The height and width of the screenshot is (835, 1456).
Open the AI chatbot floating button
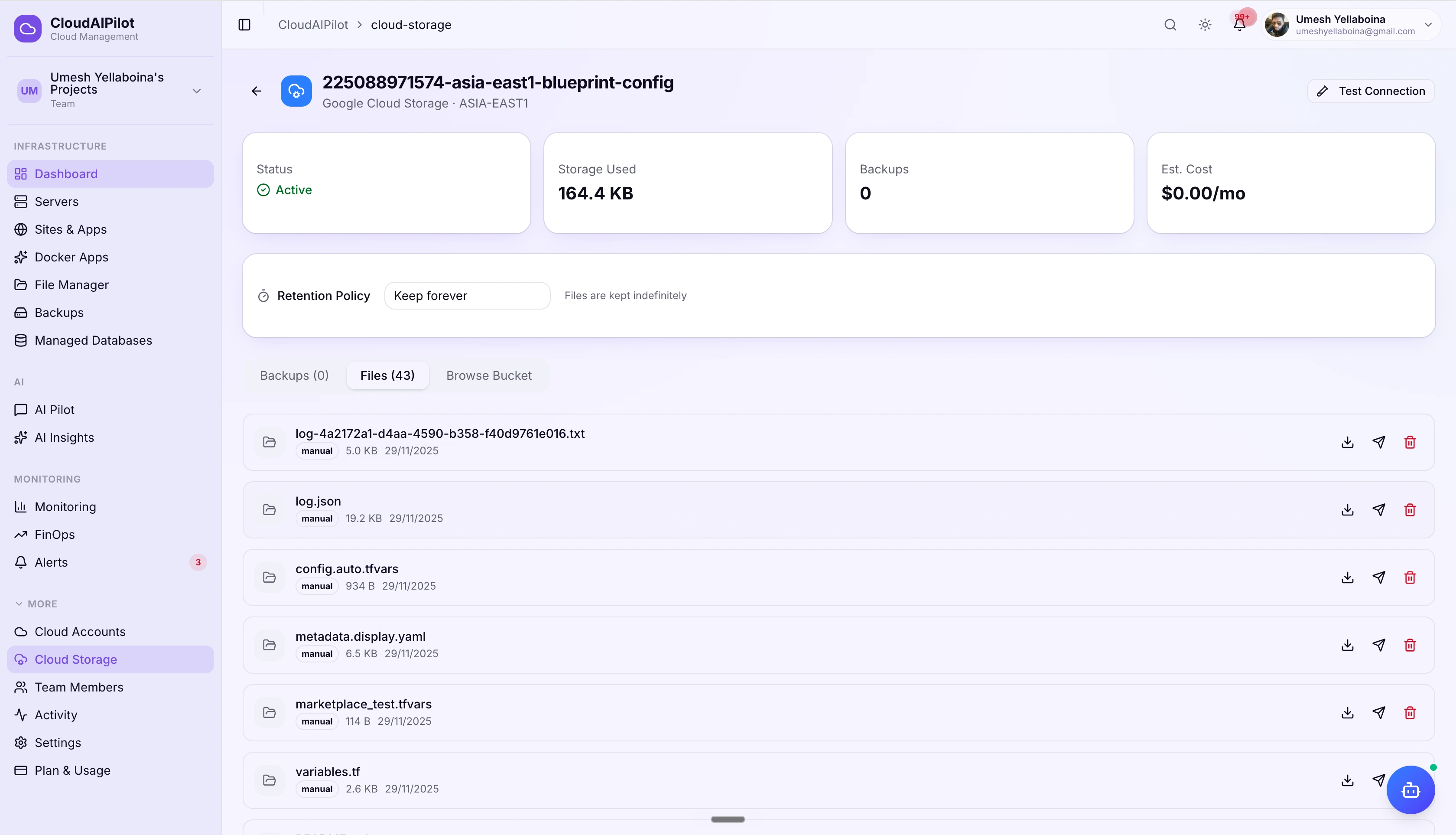pyautogui.click(x=1410, y=790)
